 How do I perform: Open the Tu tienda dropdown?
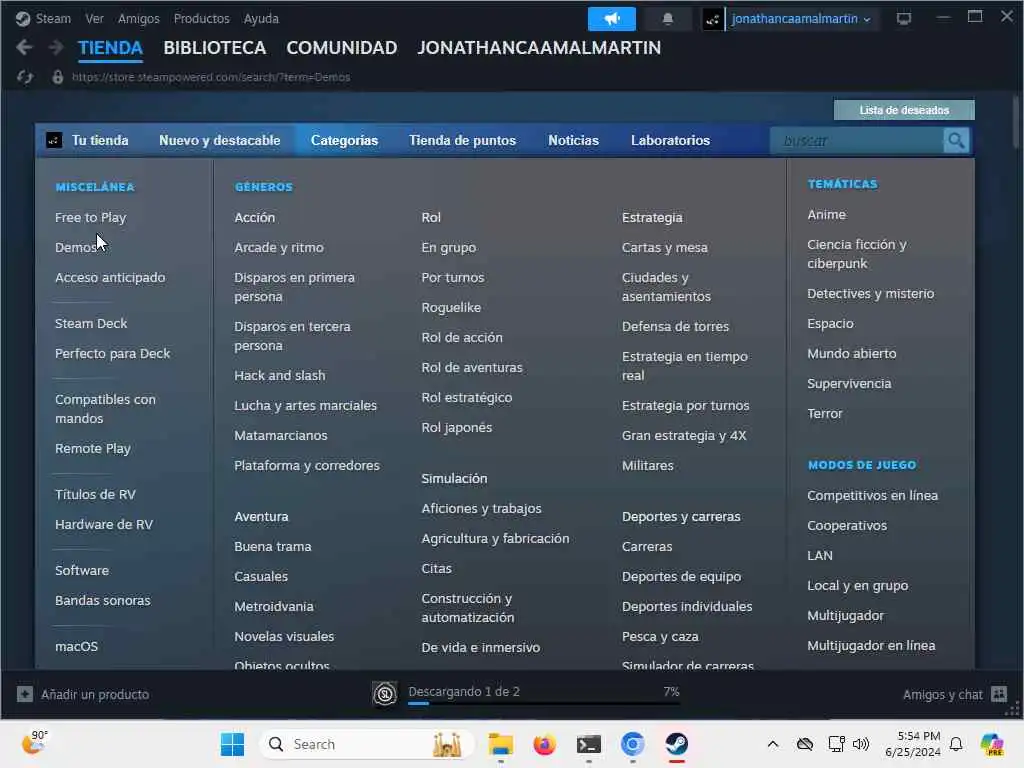pos(100,140)
